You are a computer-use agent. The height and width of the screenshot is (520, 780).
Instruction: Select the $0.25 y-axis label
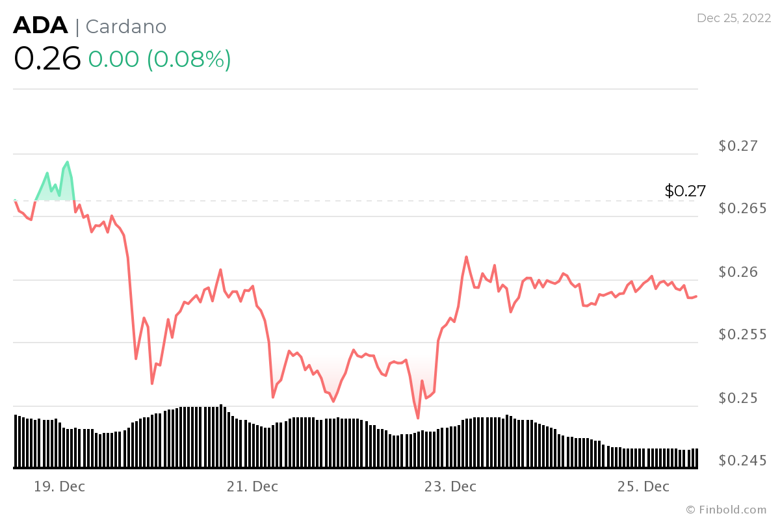738,398
